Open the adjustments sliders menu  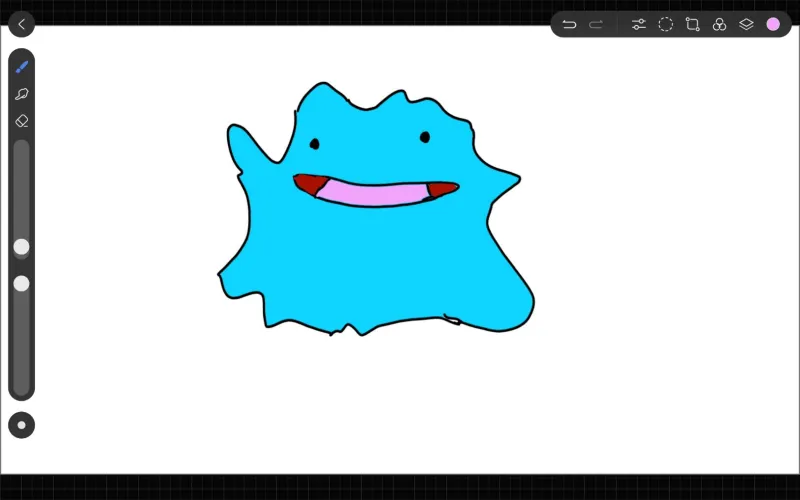(638, 24)
